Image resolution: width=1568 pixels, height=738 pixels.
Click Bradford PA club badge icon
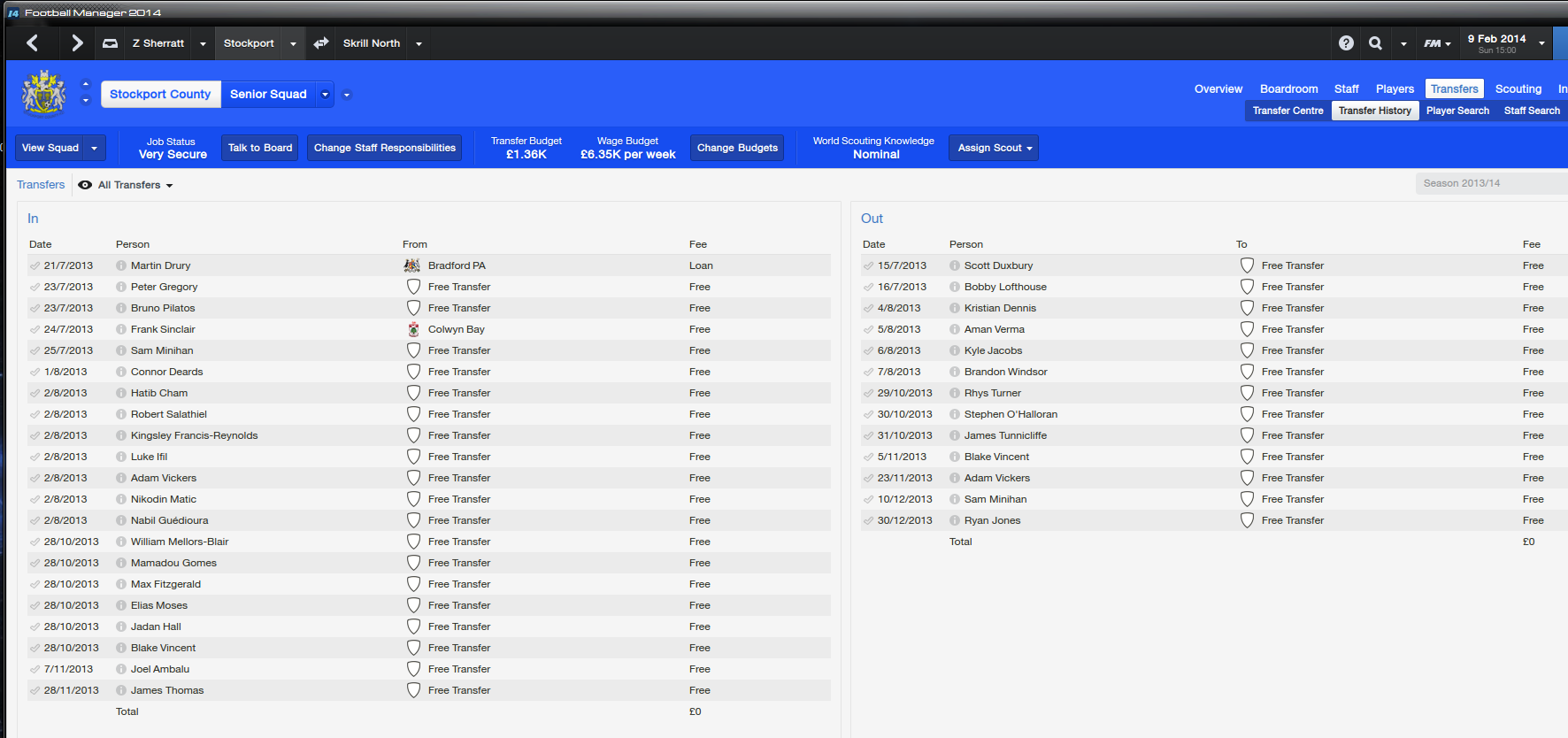pyautogui.click(x=412, y=265)
